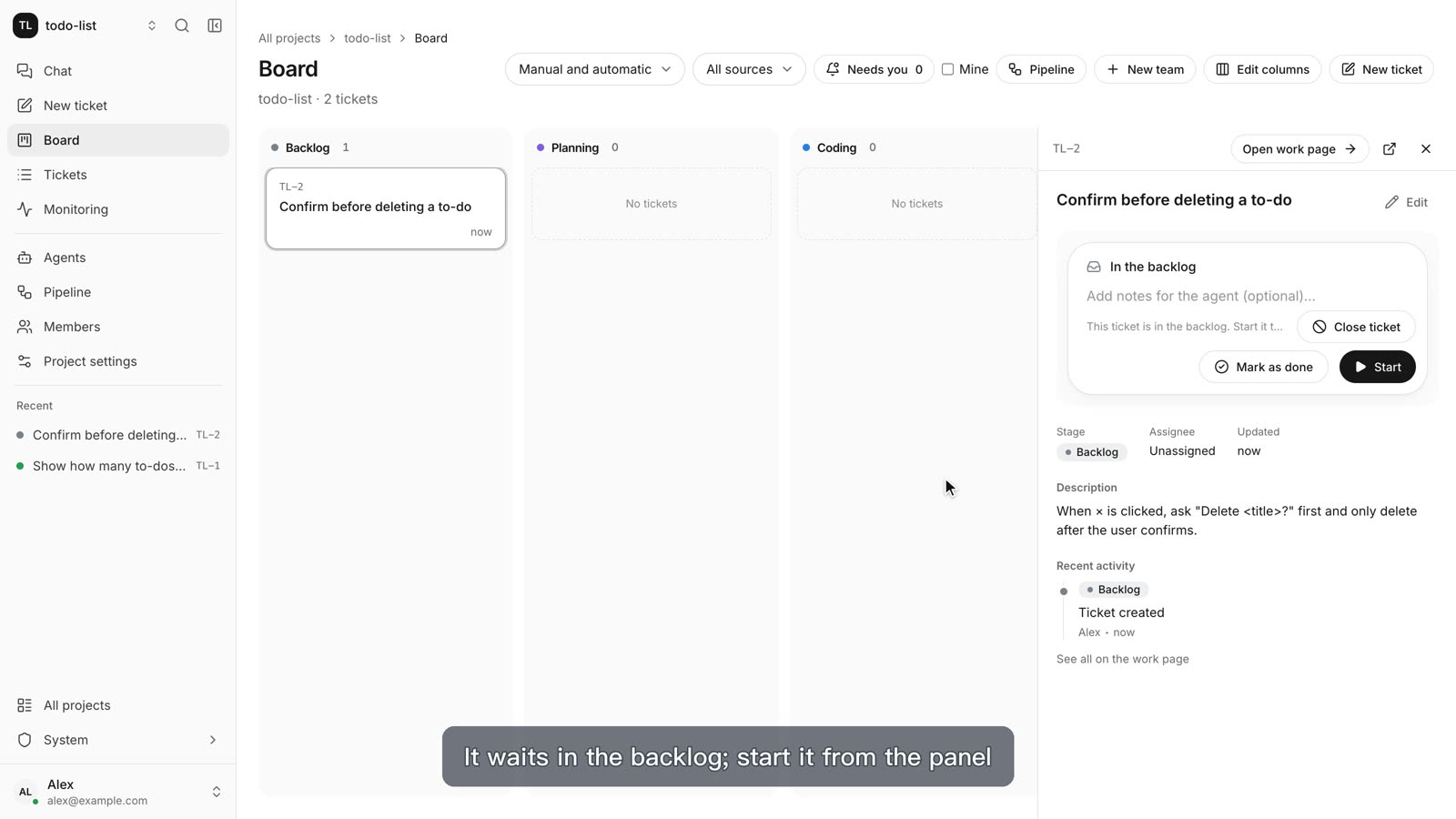Click the Pipeline button in the toolbar
Screen dimensions: 1456x819
point(1041,69)
